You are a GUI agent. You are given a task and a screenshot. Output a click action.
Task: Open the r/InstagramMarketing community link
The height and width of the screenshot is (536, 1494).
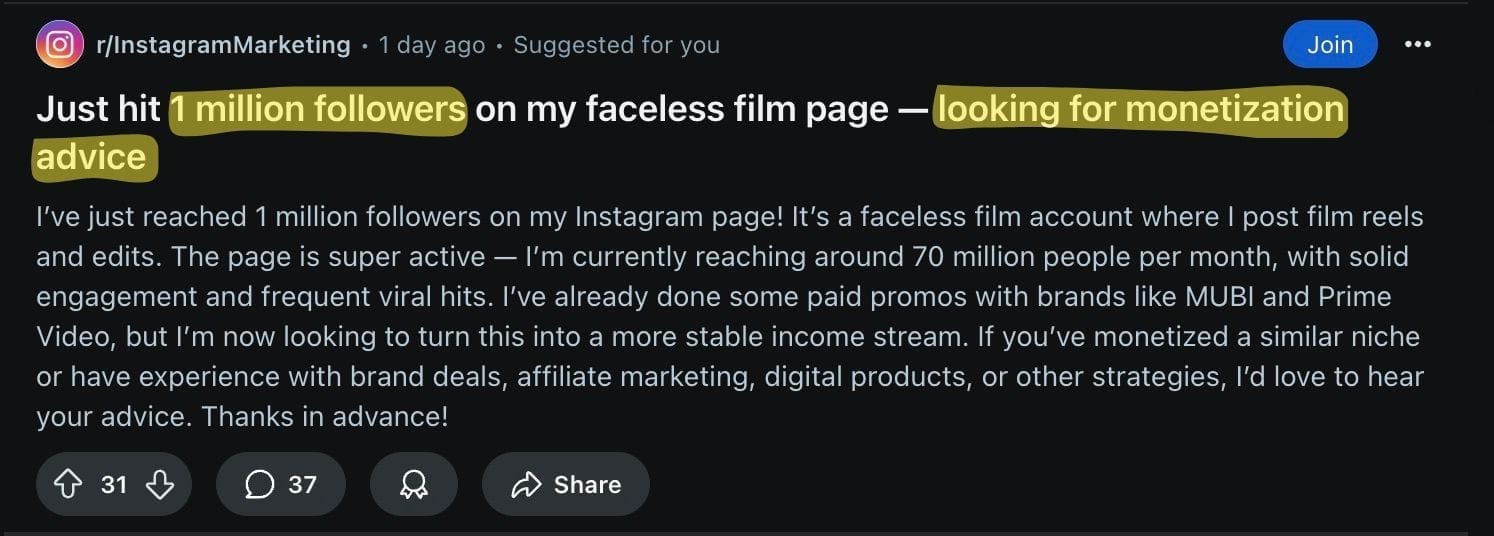click(223, 45)
